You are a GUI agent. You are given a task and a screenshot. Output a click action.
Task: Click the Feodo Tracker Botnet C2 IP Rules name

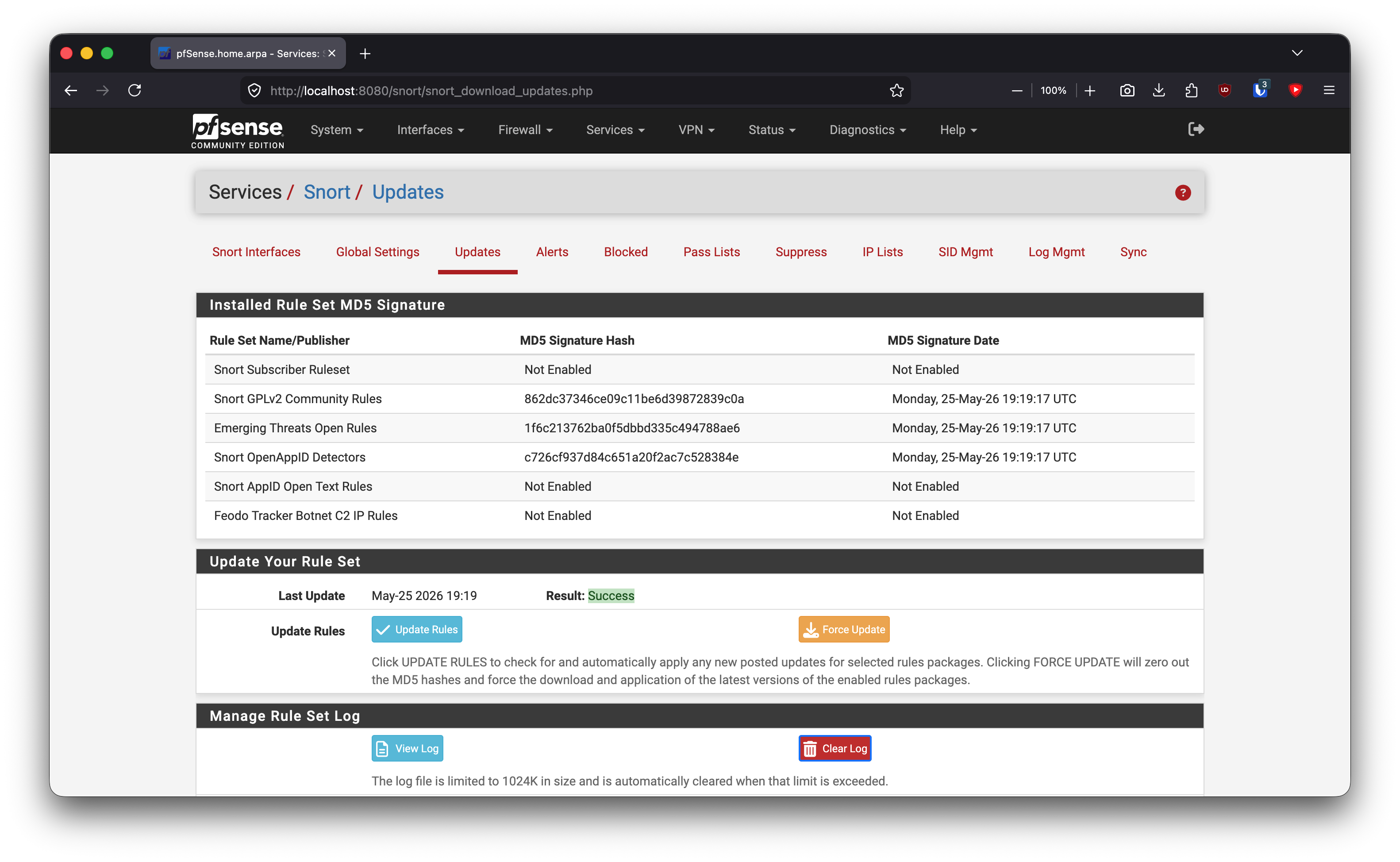tap(306, 516)
